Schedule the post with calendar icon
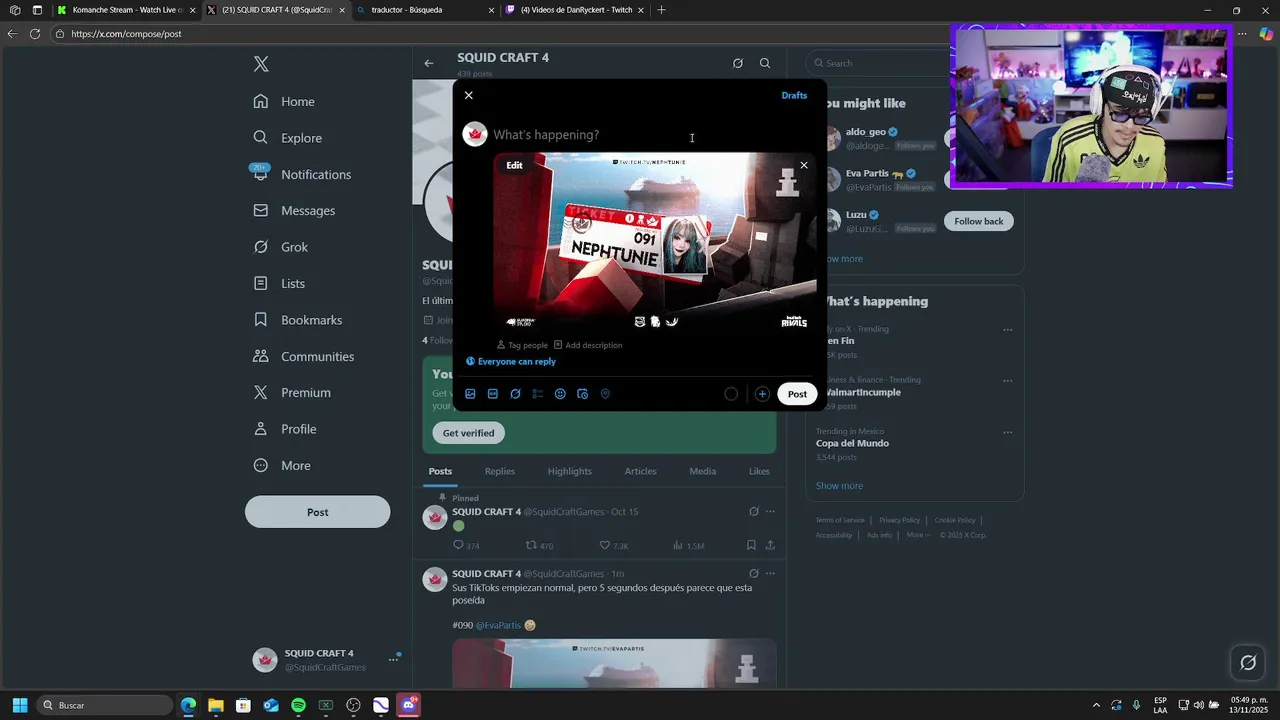The height and width of the screenshot is (720, 1280). [583, 394]
